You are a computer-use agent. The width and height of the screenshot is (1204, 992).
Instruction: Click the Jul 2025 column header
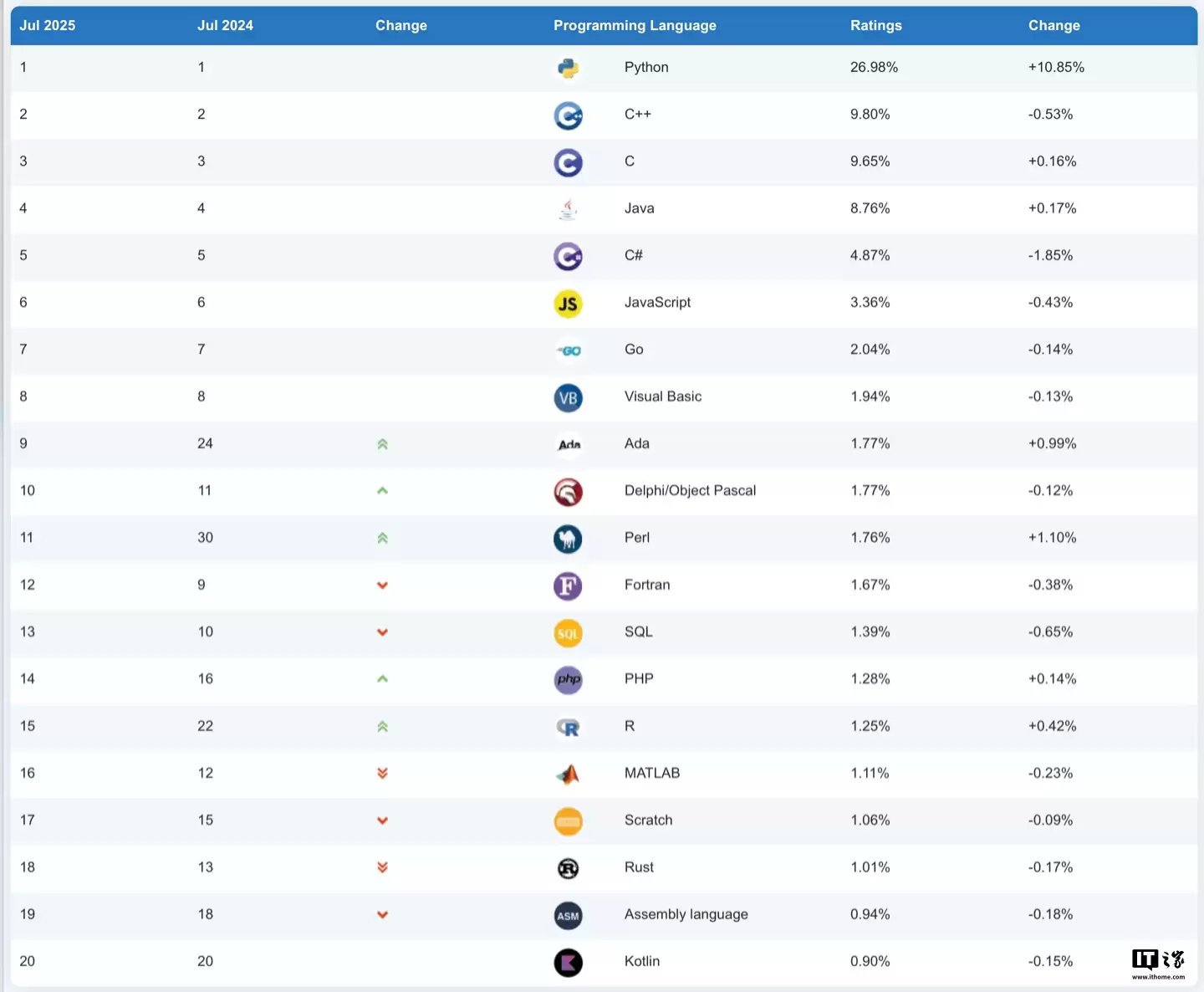(x=48, y=25)
